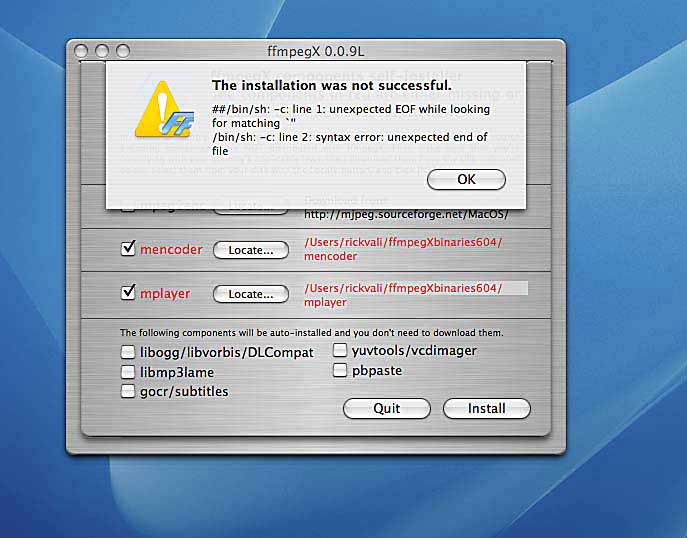This screenshot has width=687, height=538.
Task: Open the mjpeg.sourceforge.net/MacOS/ link
Action: 406,215
